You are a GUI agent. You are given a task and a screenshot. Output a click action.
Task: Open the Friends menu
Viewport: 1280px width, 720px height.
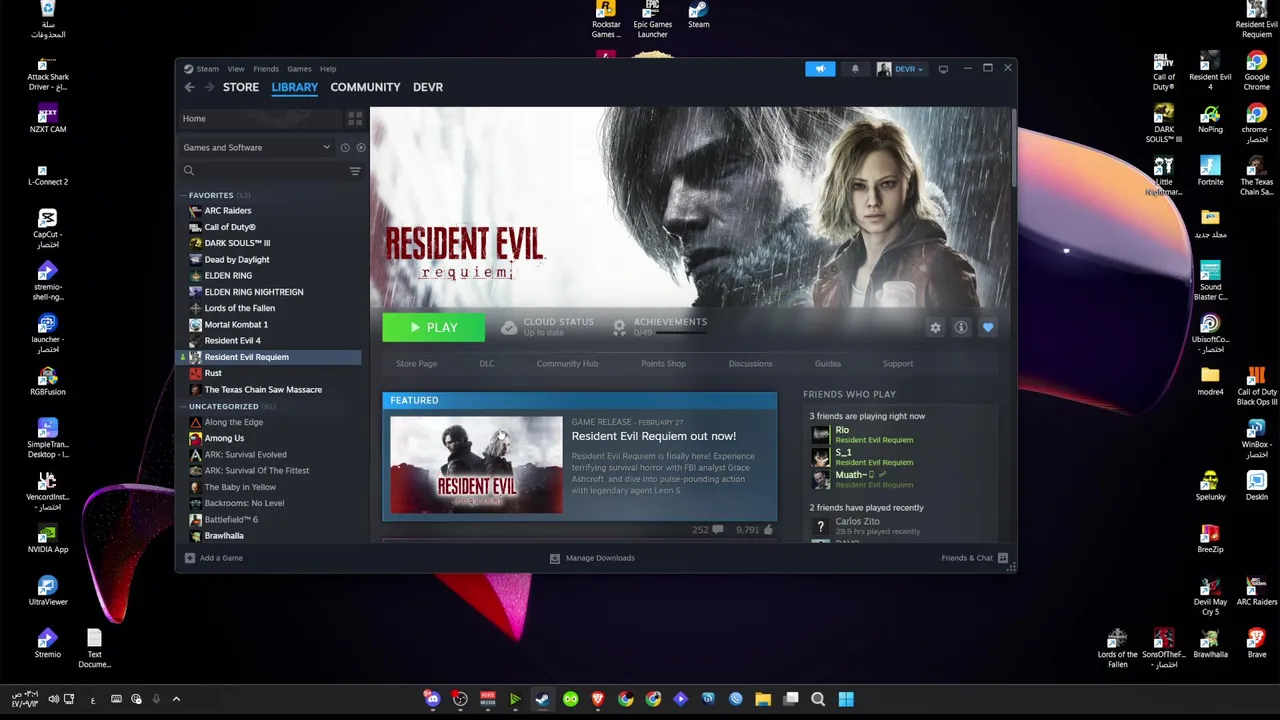266,69
